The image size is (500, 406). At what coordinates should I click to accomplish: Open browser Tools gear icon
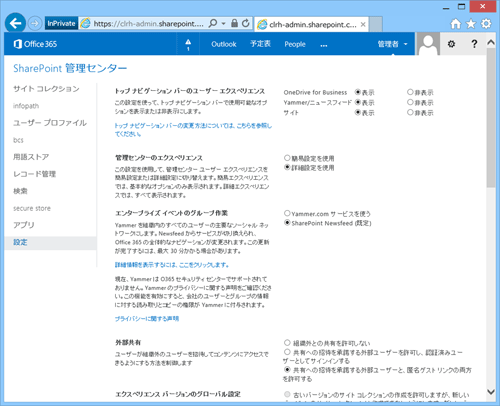486,24
